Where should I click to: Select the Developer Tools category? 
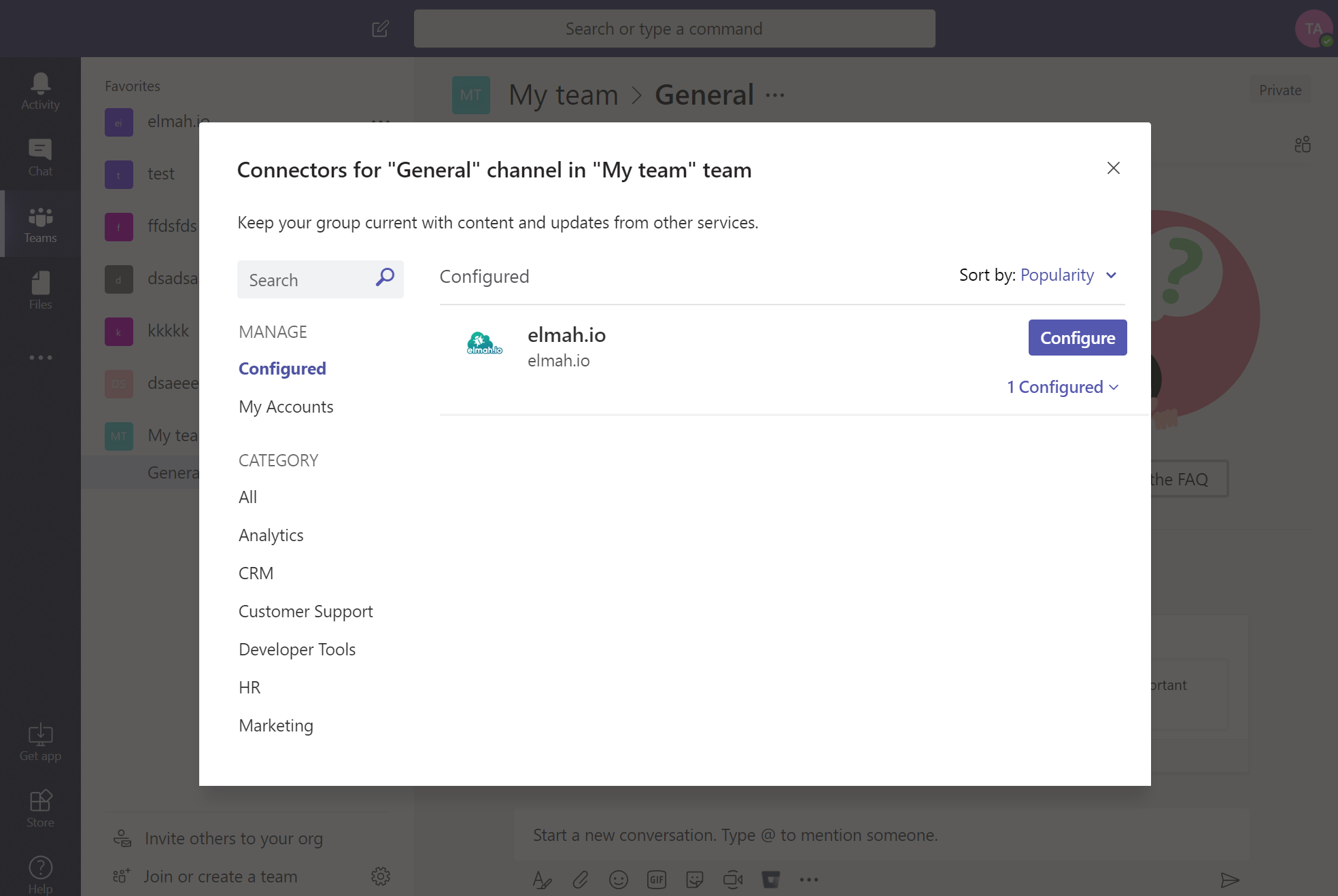point(297,649)
